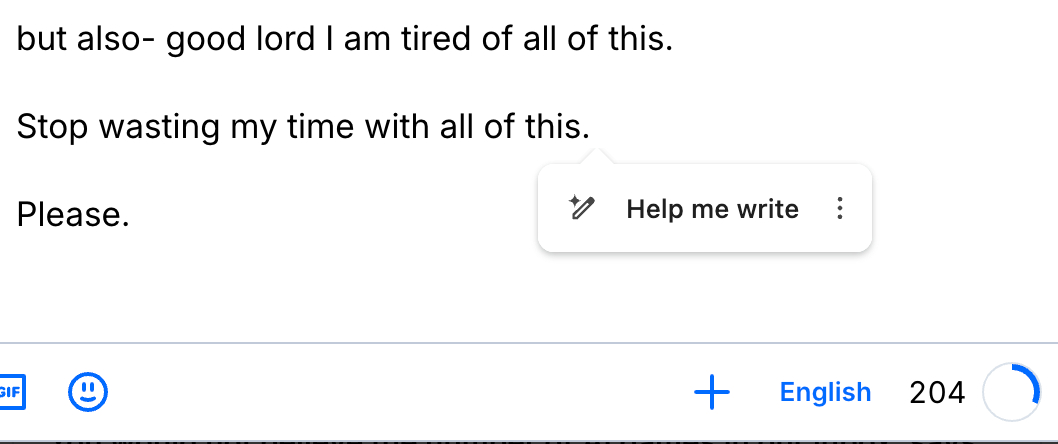Click the 204 remaining characters counter

click(937, 393)
